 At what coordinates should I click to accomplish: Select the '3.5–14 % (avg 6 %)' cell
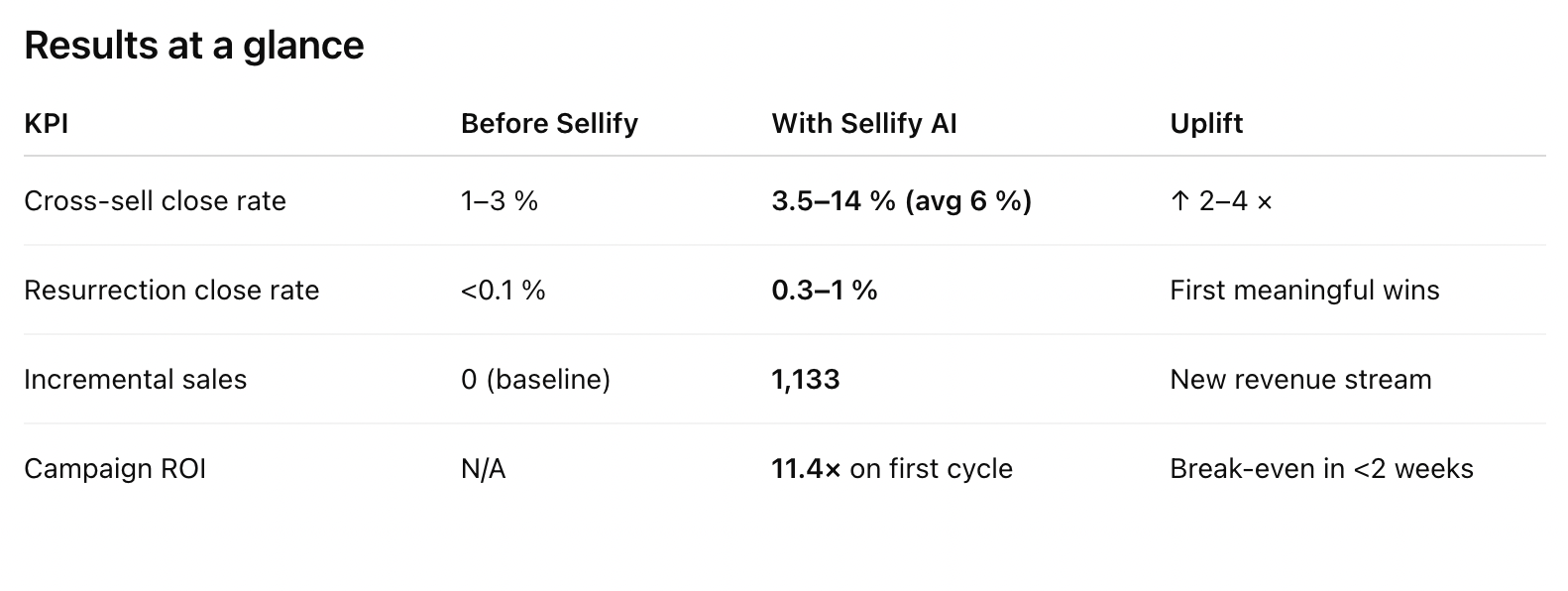(x=902, y=201)
